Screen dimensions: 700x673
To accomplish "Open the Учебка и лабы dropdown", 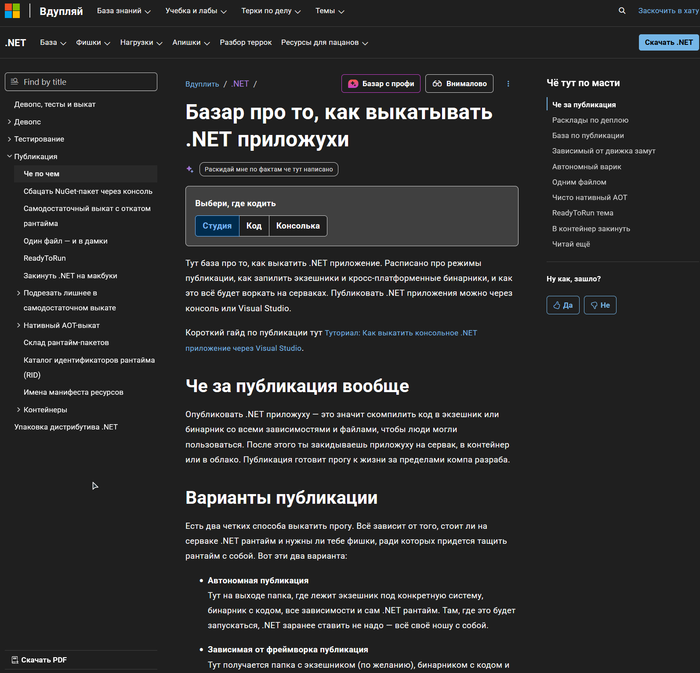I will 196,11.
